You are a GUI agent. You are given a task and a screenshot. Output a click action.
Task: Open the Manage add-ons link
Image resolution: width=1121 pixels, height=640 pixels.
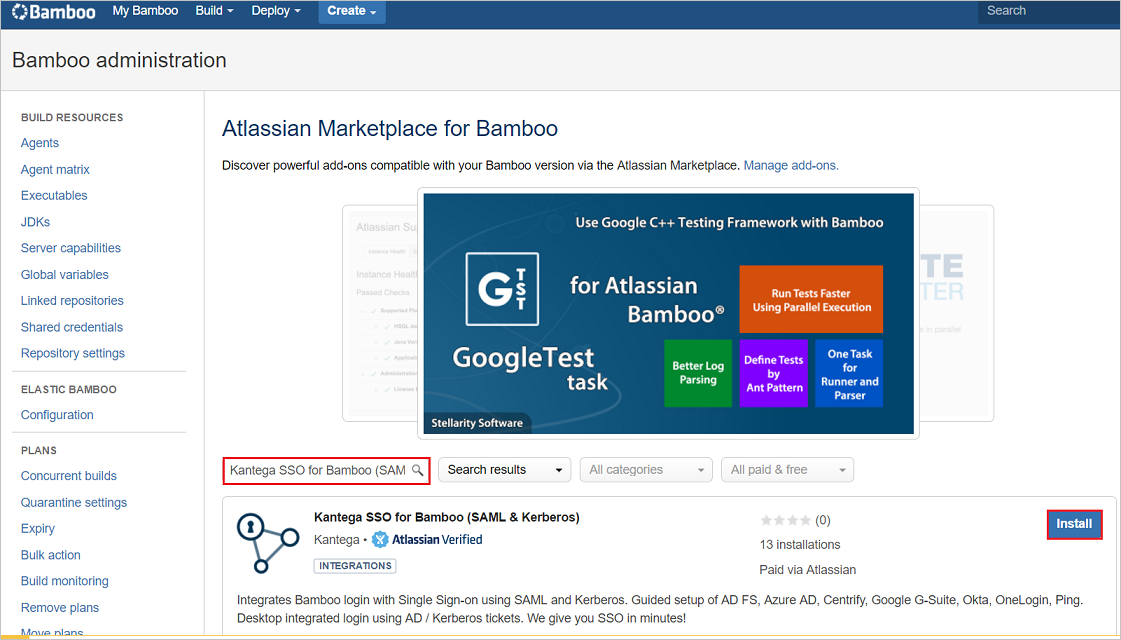(x=789, y=165)
